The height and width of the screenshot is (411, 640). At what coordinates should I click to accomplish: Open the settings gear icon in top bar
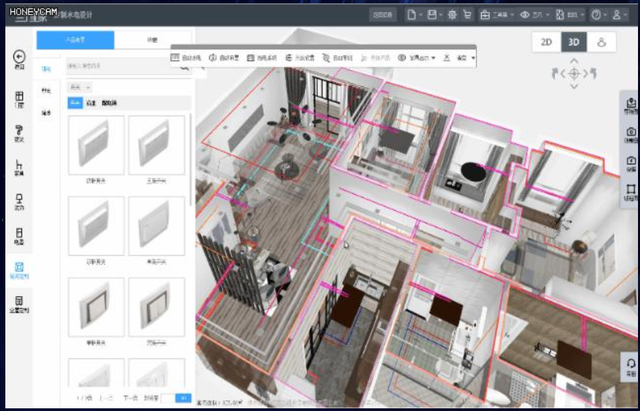pos(452,15)
